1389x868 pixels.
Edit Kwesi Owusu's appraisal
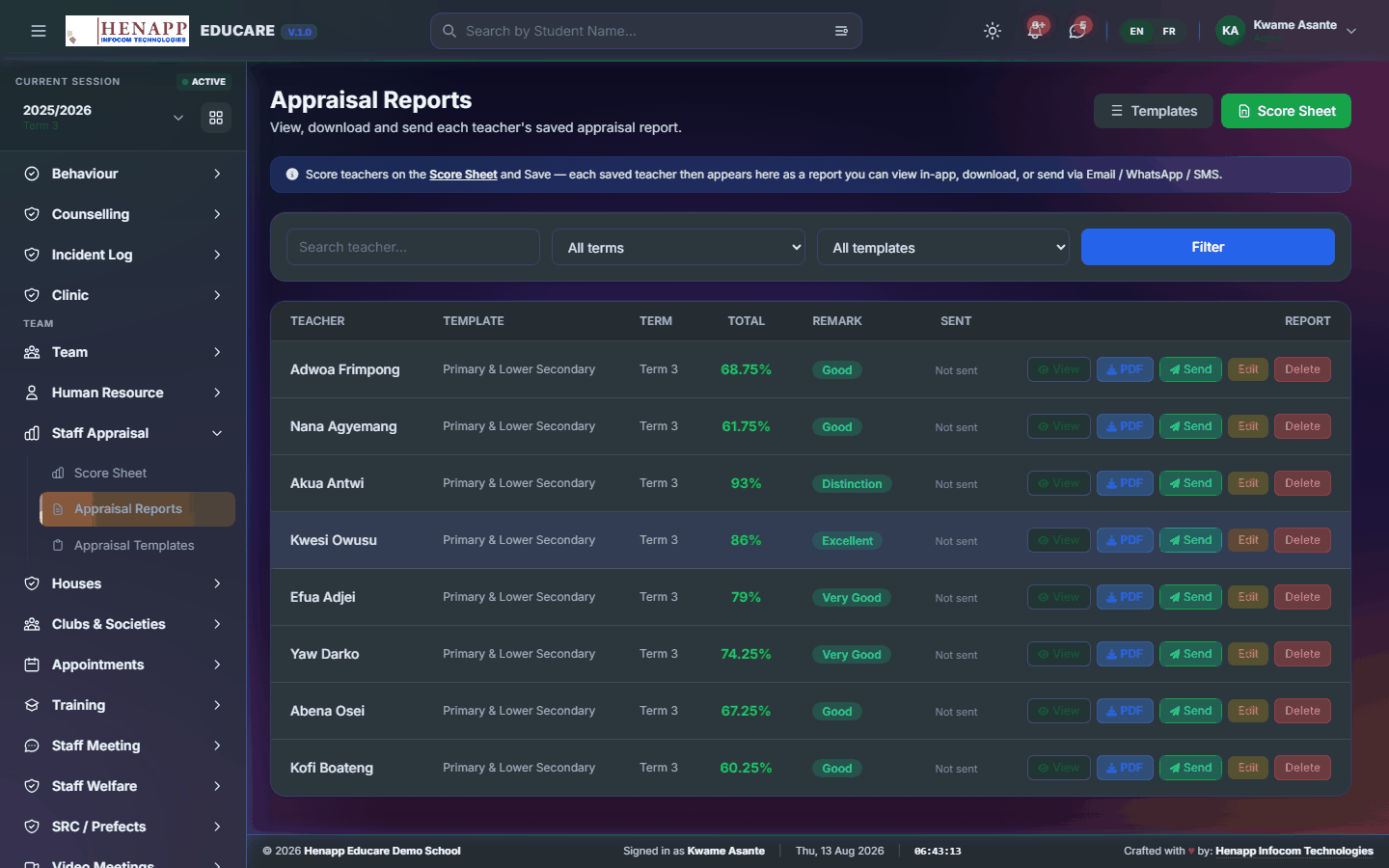pos(1248,540)
